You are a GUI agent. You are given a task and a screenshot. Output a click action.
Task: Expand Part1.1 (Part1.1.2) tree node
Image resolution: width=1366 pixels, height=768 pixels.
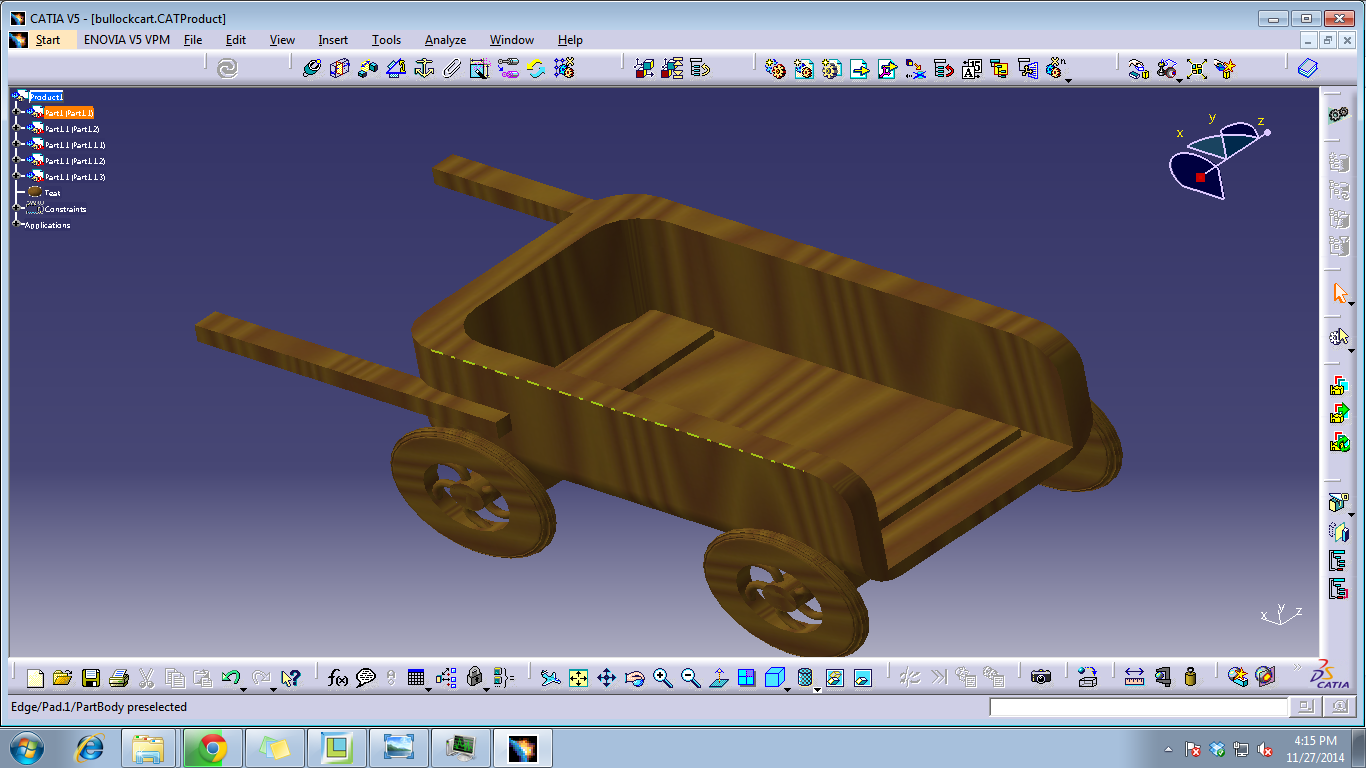click(x=16, y=161)
